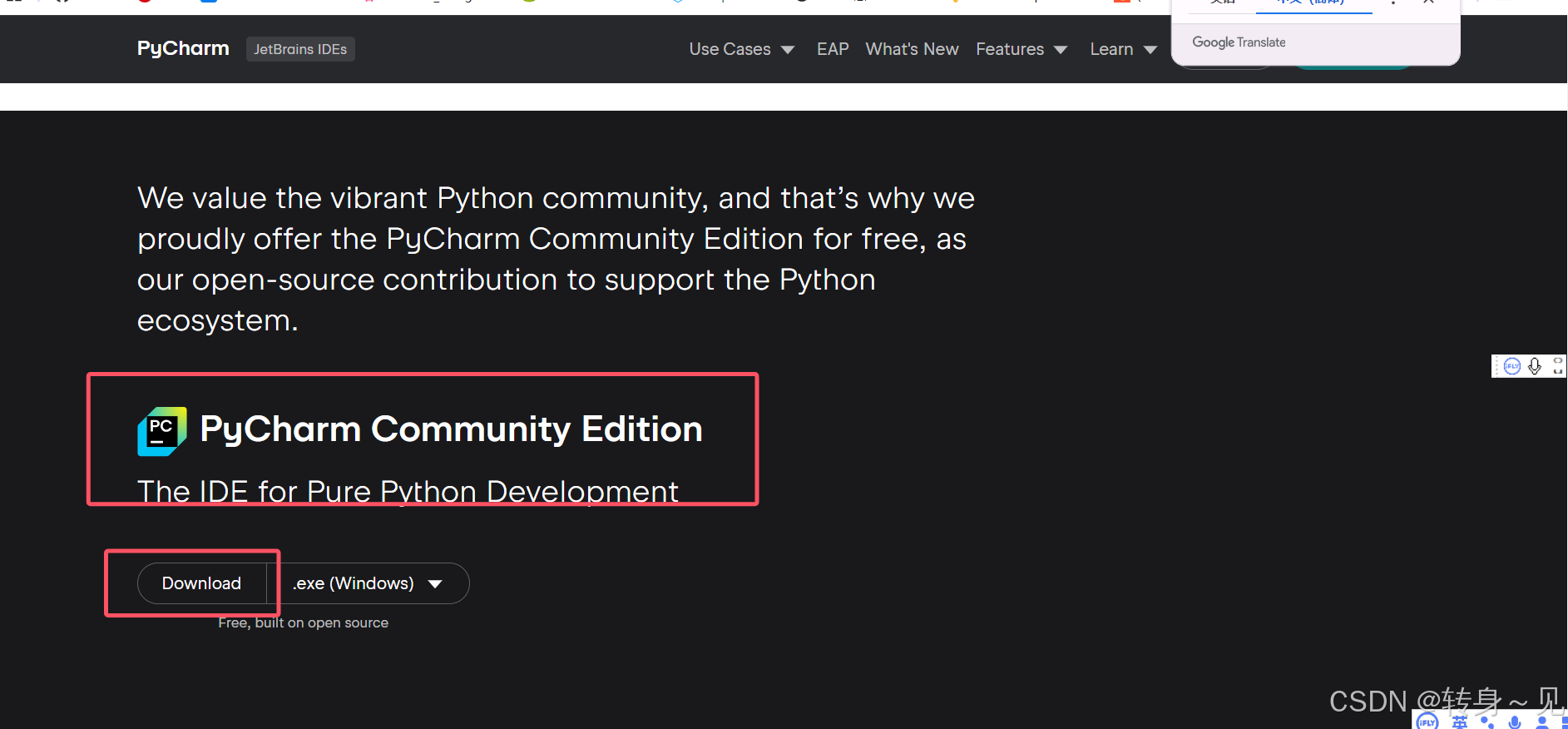This screenshot has height=729, width=1568.
Task: Activate the microphone icon on the small floating iFLY toolbar
Action: pyautogui.click(x=1535, y=366)
